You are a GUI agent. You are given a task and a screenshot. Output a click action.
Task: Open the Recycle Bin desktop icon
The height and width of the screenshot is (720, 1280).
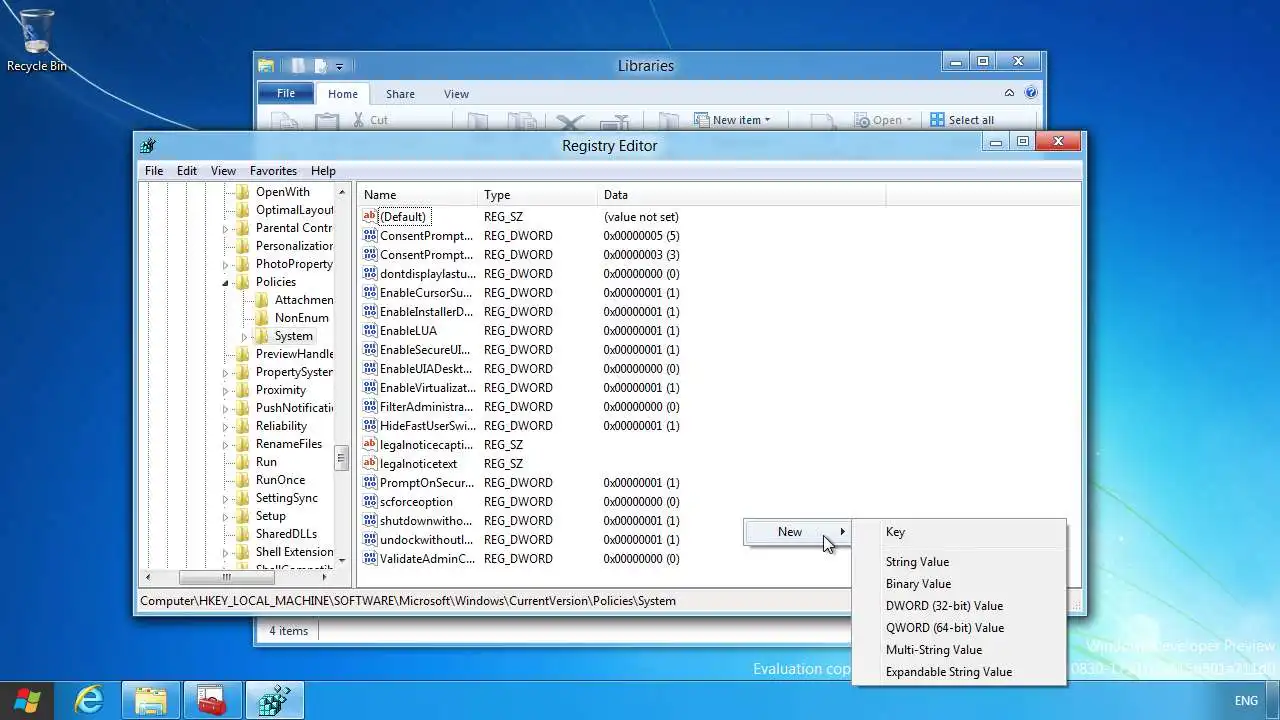click(x=37, y=32)
